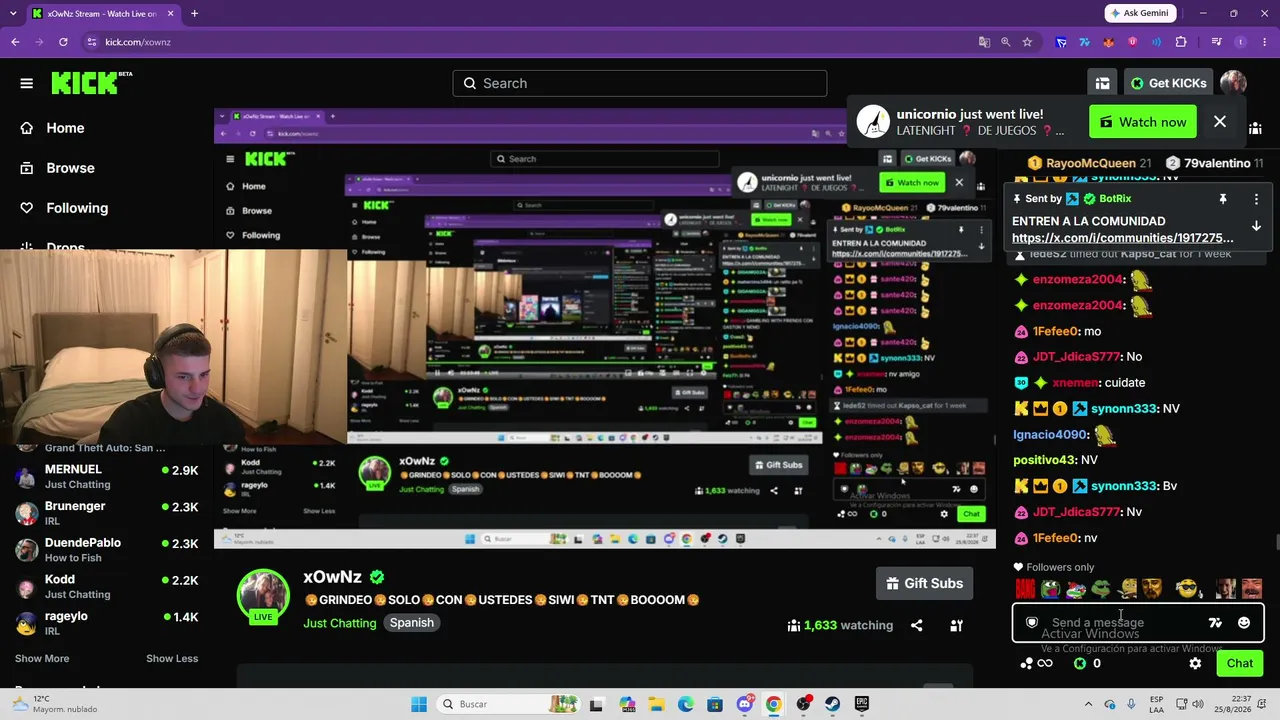The image size is (1280, 720).
Task: Expand recommended channels with Show More
Action: point(42,658)
